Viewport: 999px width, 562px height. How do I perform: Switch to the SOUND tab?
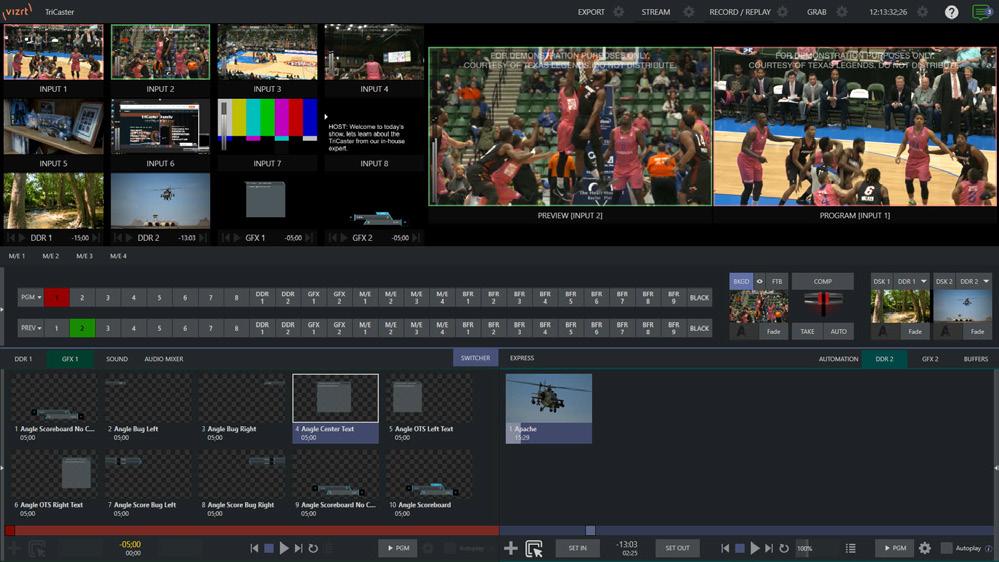[117, 359]
